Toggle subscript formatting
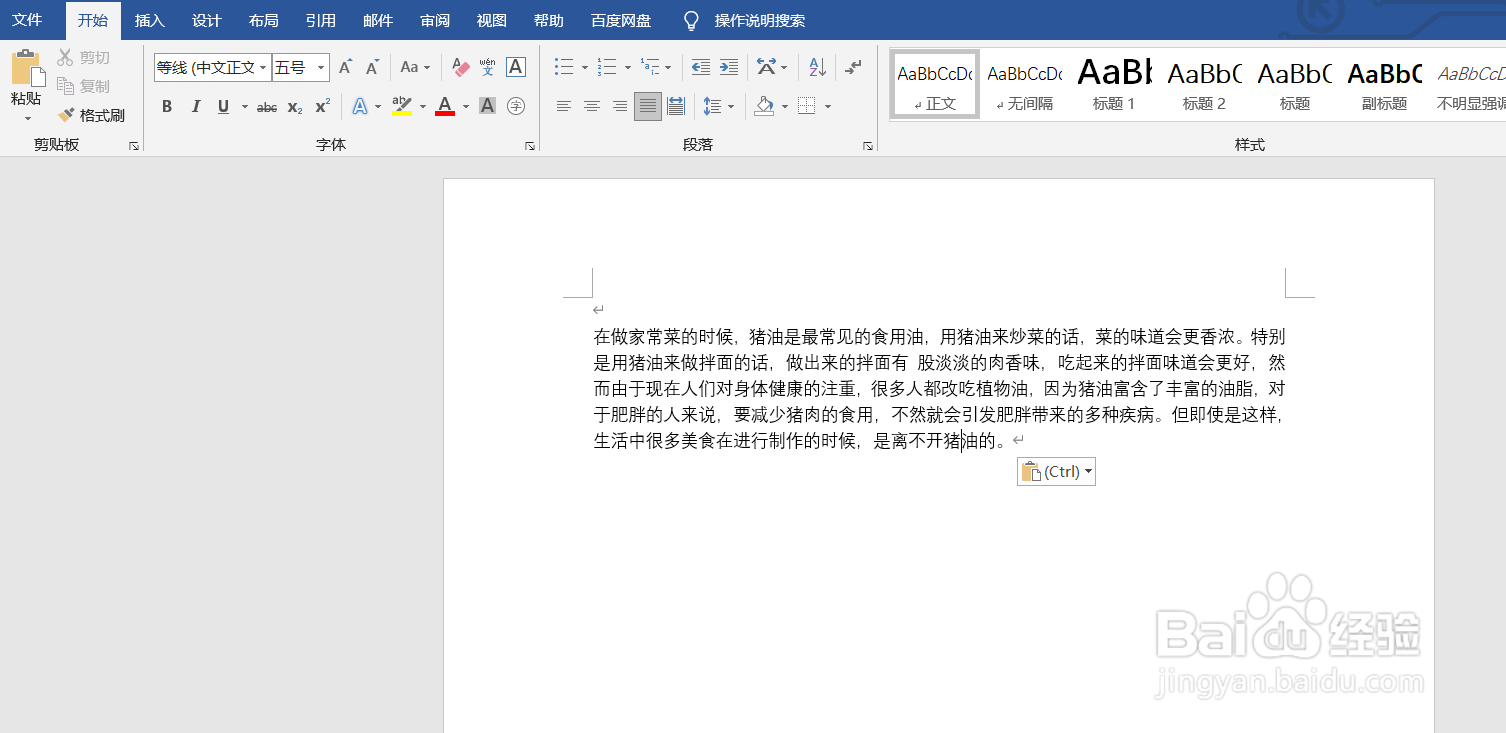Viewport: 1506px width, 733px height. click(x=295, y=106)
